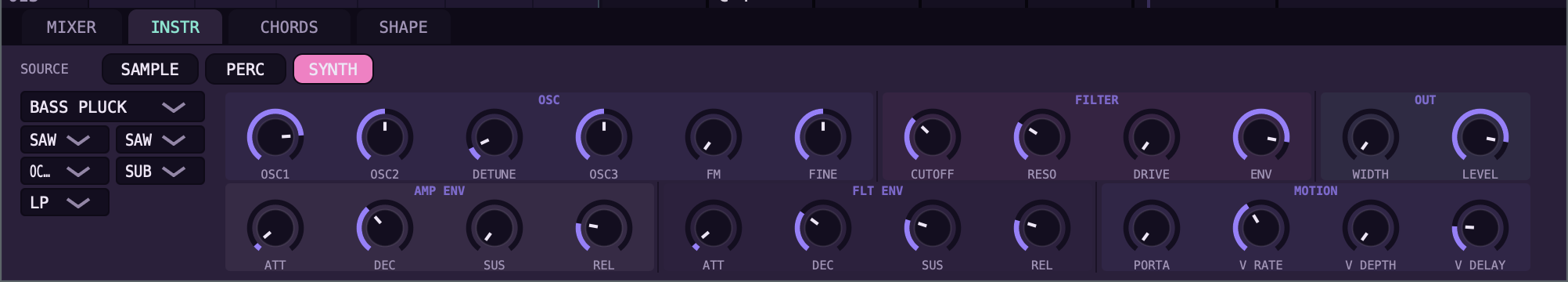
Task: Click the filter DRIVE knob
Action: (1152, 137)
